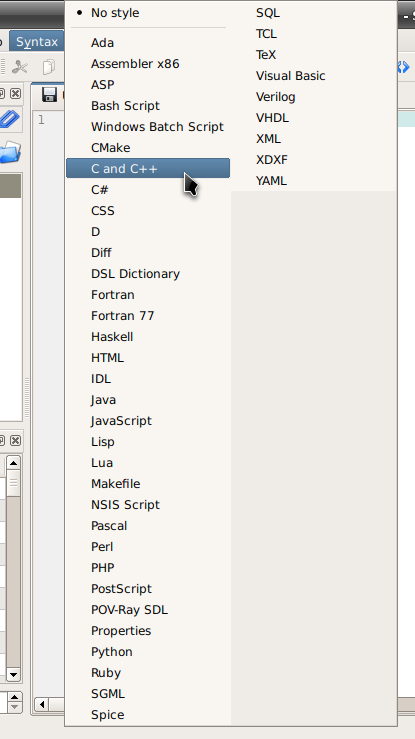Select SQL syntax highlighting

tap(313, 13)
